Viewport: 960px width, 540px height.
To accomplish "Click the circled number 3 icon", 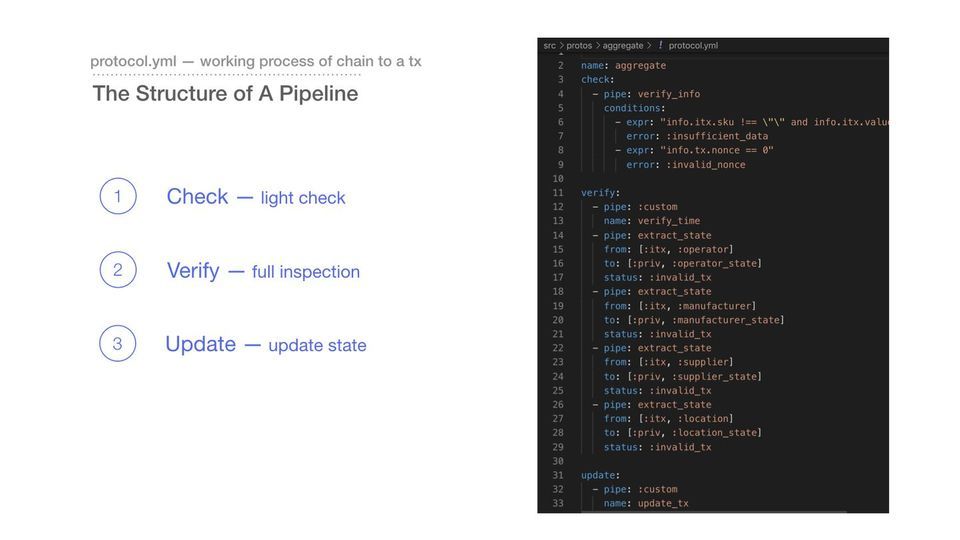I will click(117, 344).
